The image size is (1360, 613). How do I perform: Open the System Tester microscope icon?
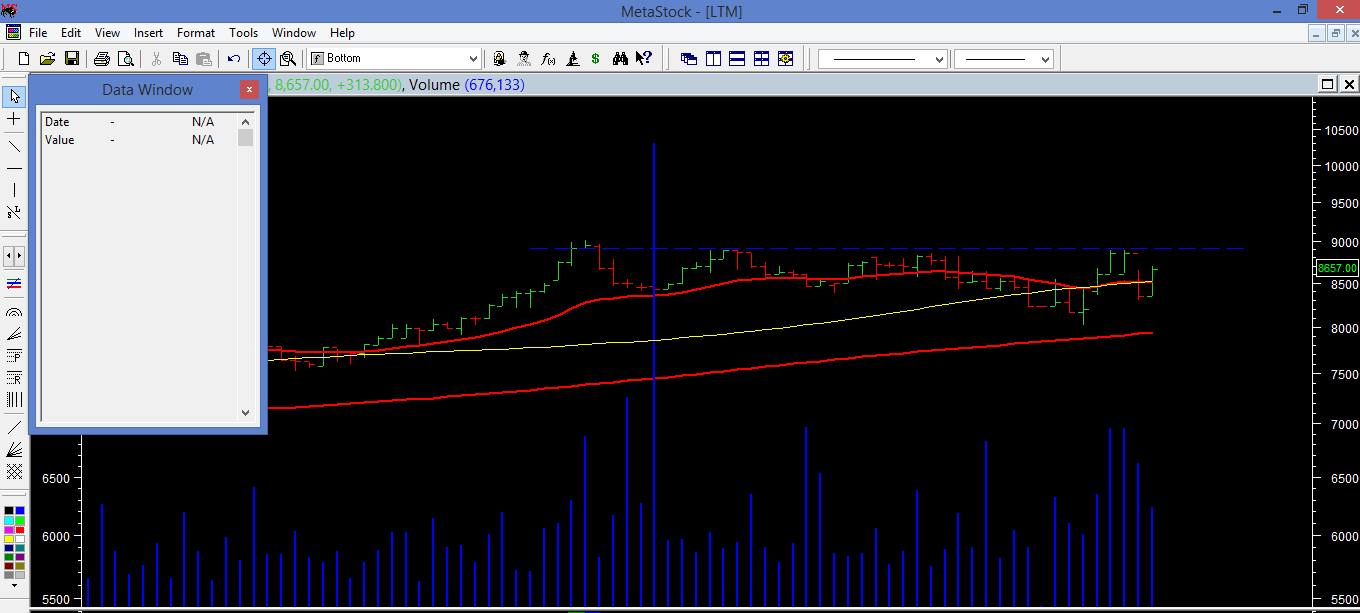click(x=572, y=59)
